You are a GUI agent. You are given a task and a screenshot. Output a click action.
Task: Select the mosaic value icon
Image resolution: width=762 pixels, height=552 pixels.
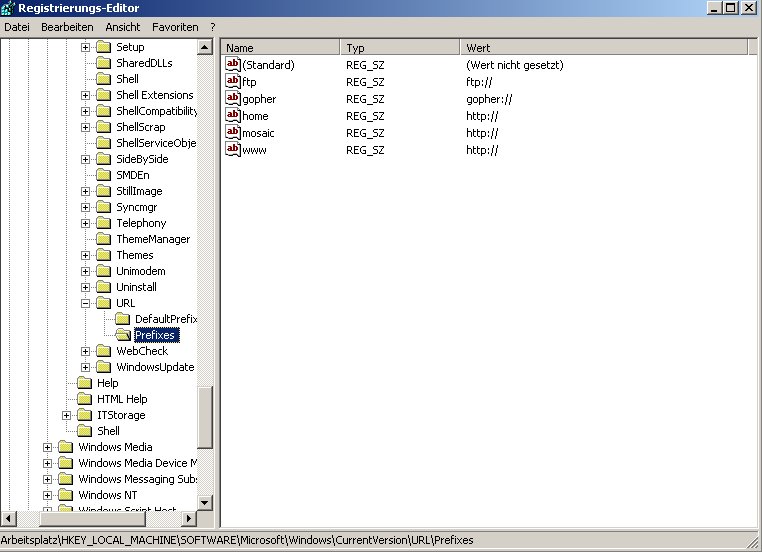tap(233, 133)
